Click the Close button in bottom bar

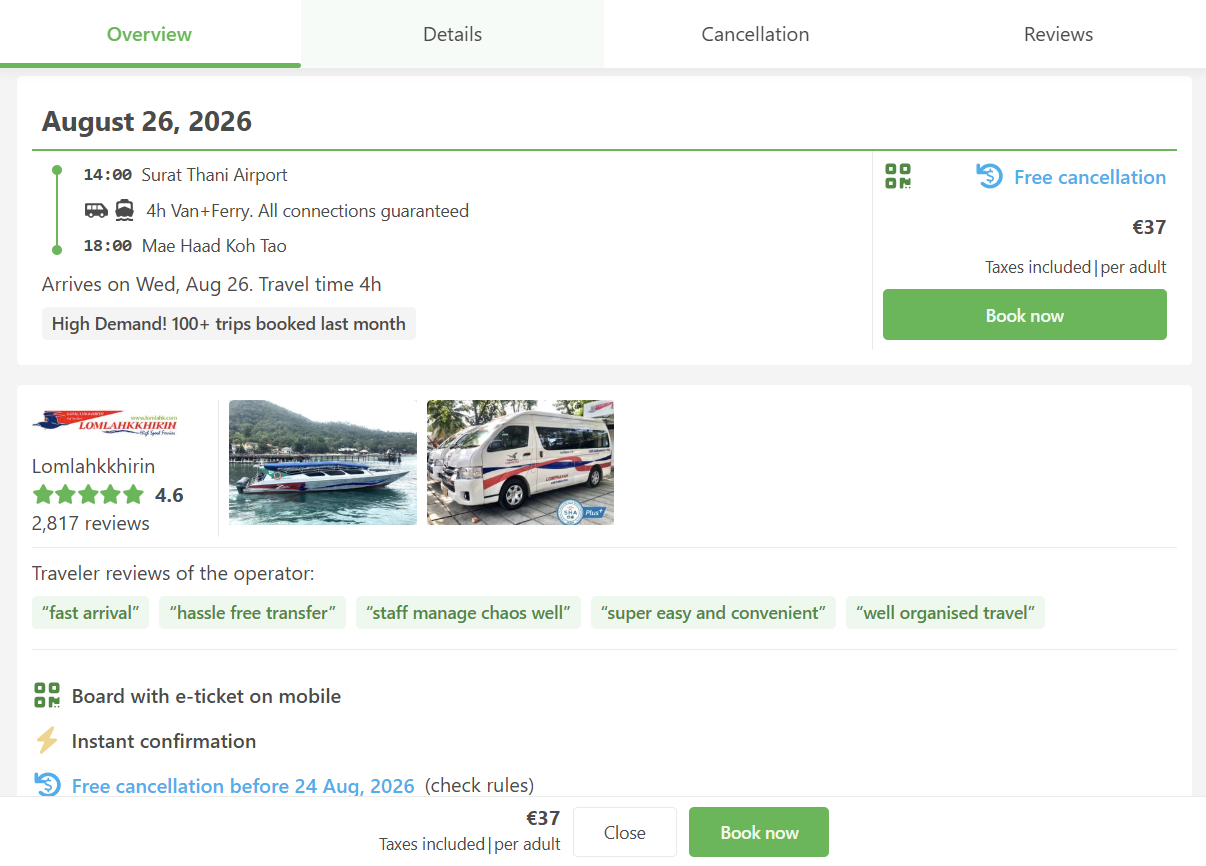(x=625, y=832)
